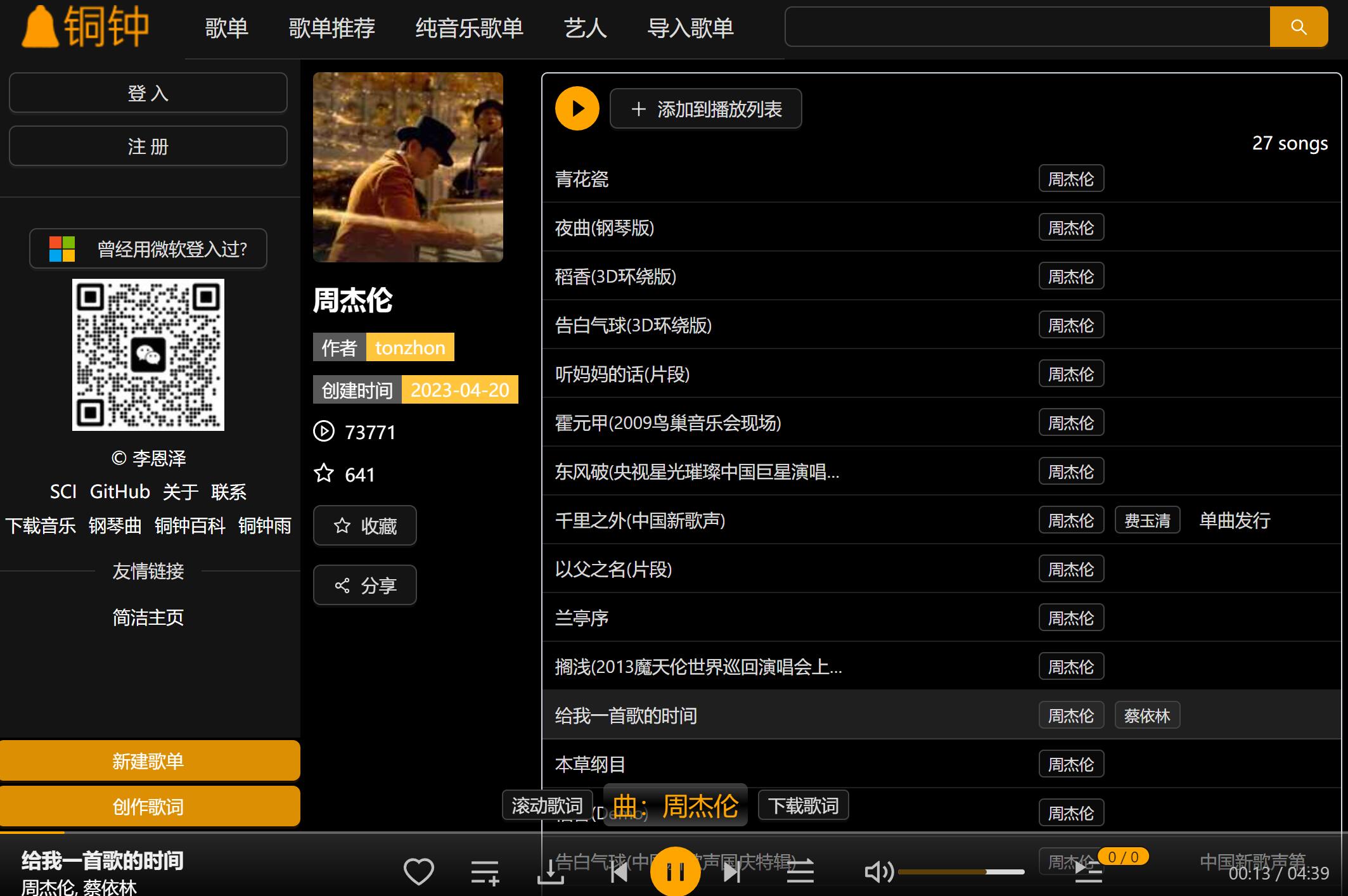Adjust the volume slider

(961, 872)
